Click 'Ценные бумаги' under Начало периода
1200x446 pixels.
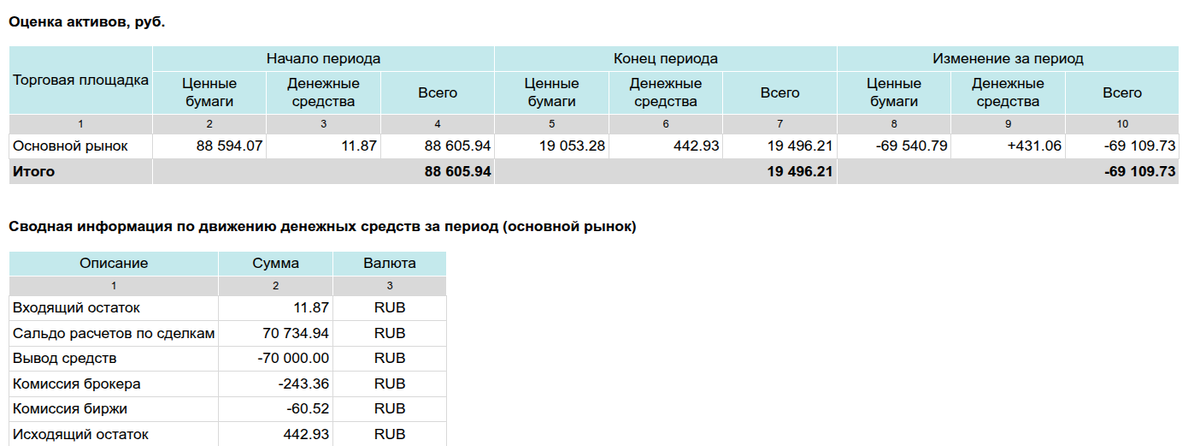pos(209,93)
